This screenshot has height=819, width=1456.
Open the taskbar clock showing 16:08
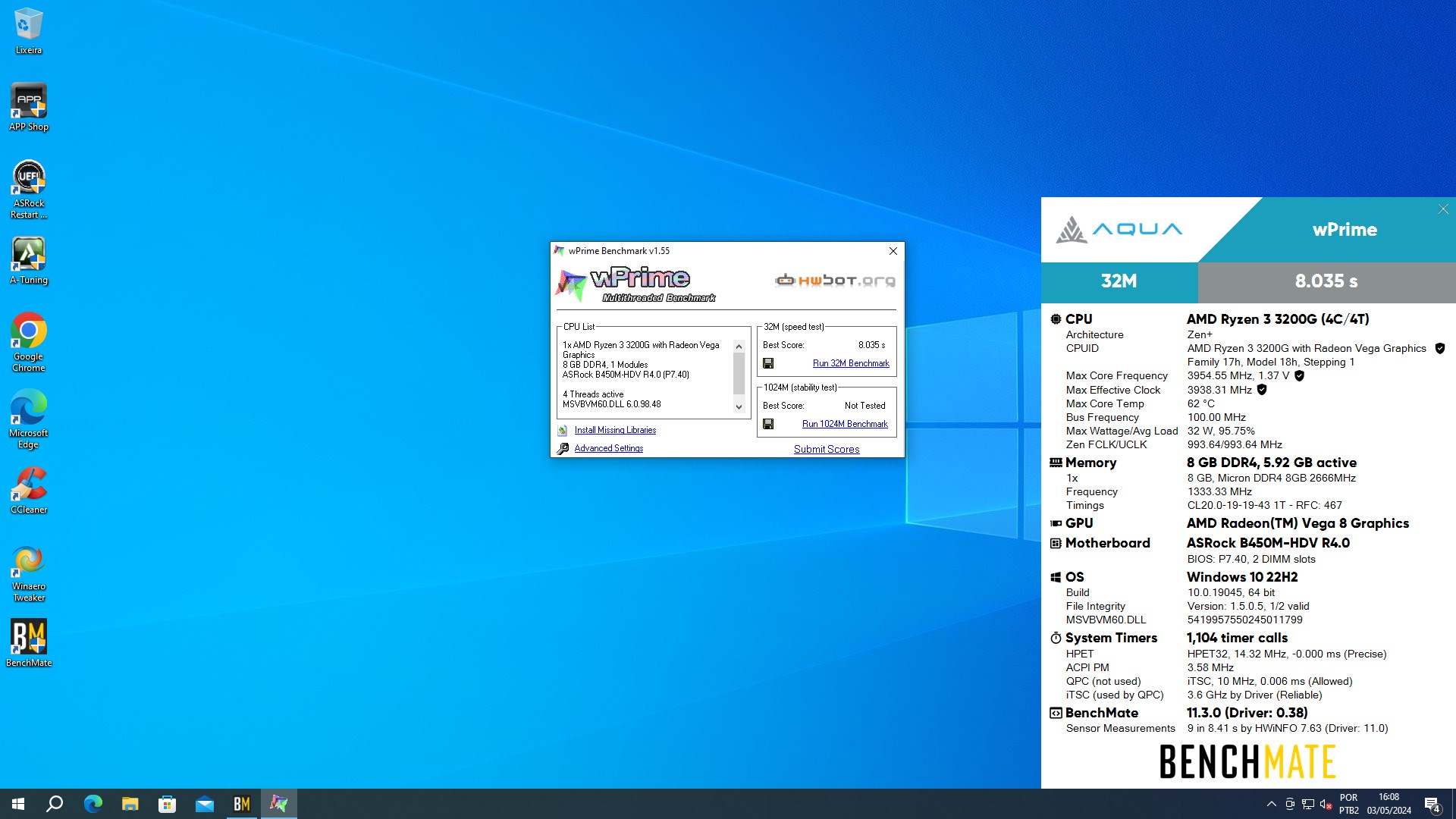(1389, 804)
